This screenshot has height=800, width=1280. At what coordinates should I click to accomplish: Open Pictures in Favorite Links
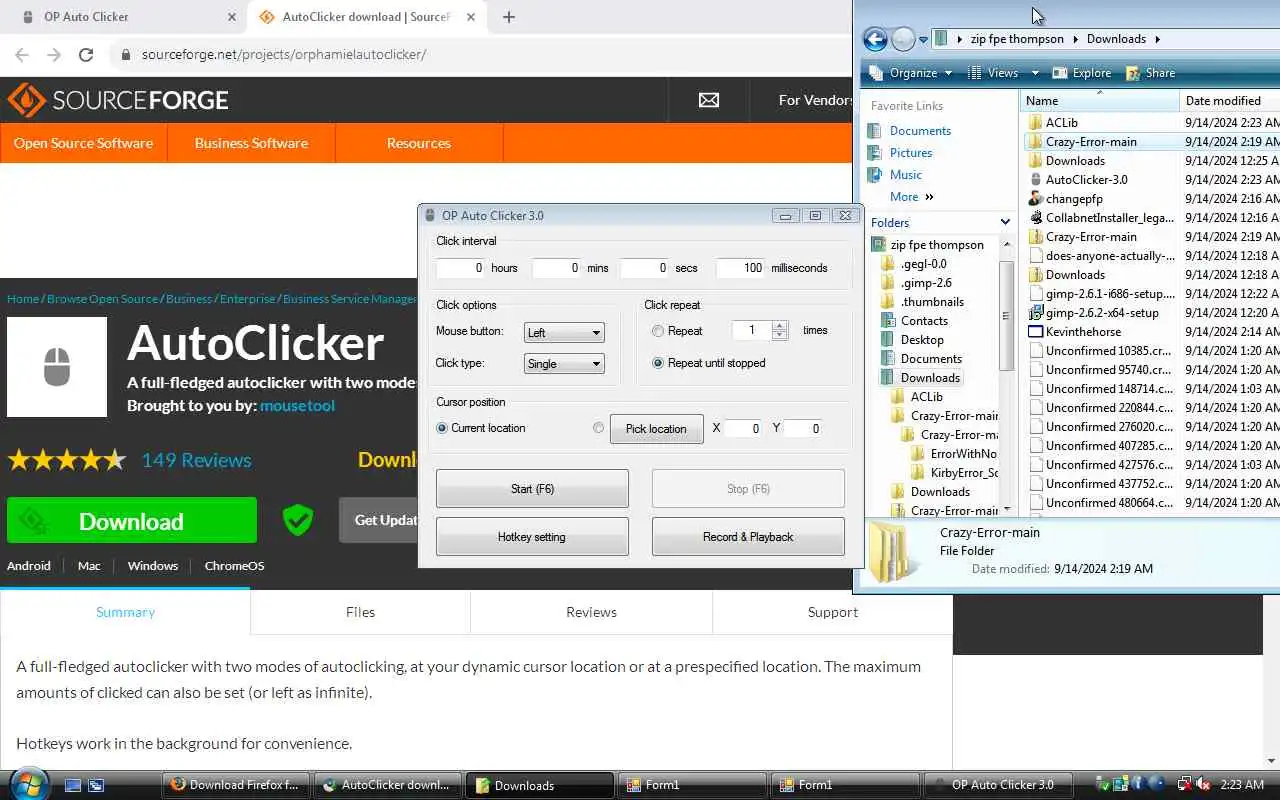tap(910, 153)
